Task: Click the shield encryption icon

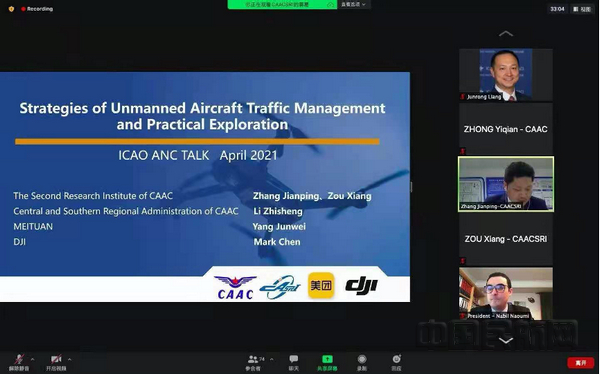Action: pos(11,9)
